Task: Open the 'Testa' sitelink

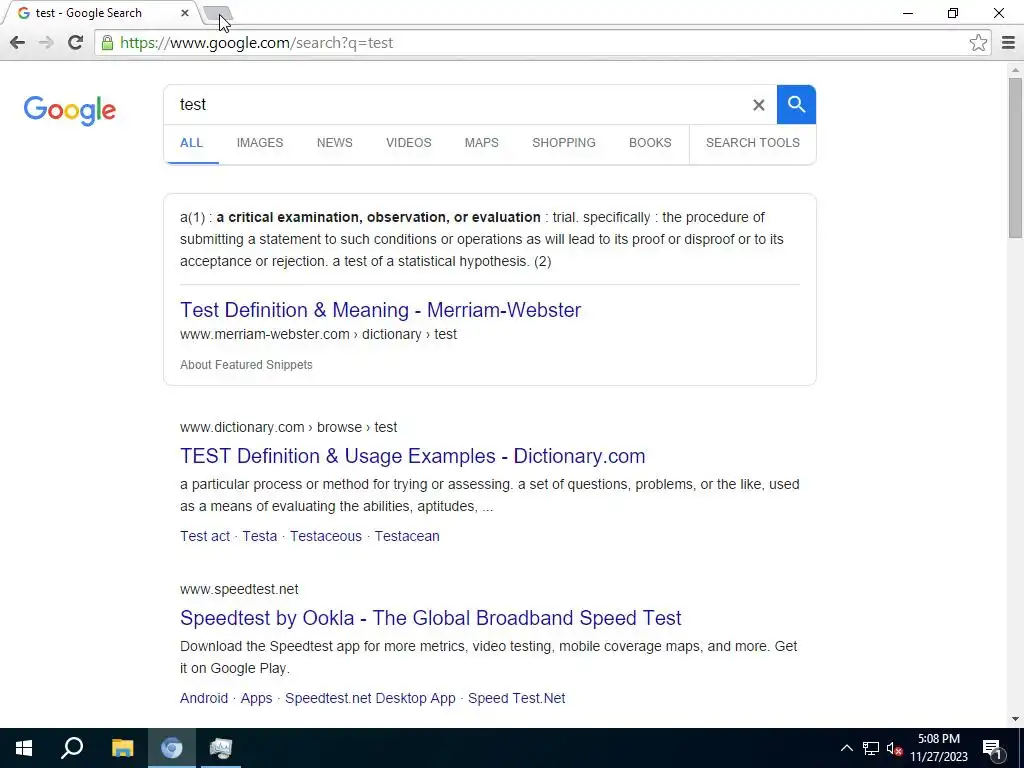Action: click(259, 536)
